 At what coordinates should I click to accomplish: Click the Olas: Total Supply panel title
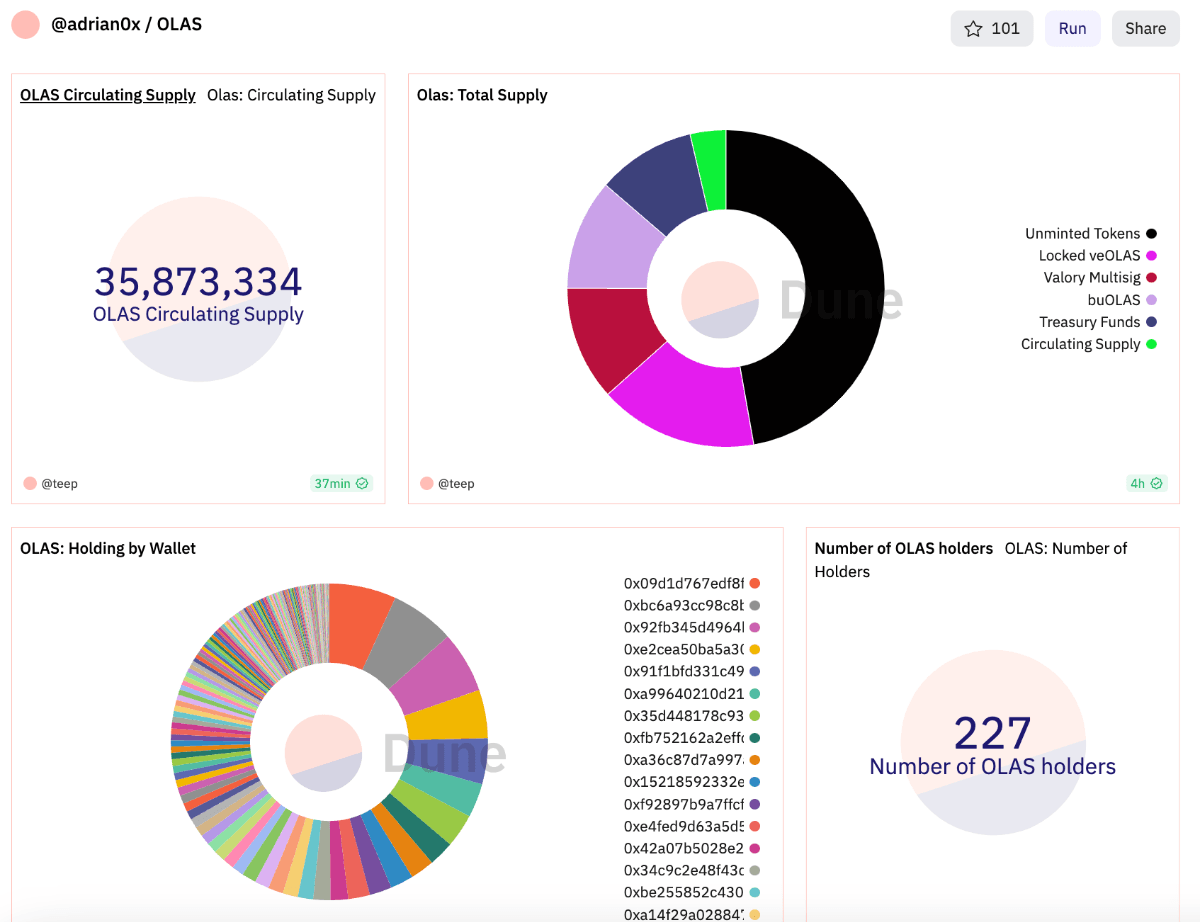(482, 95)
